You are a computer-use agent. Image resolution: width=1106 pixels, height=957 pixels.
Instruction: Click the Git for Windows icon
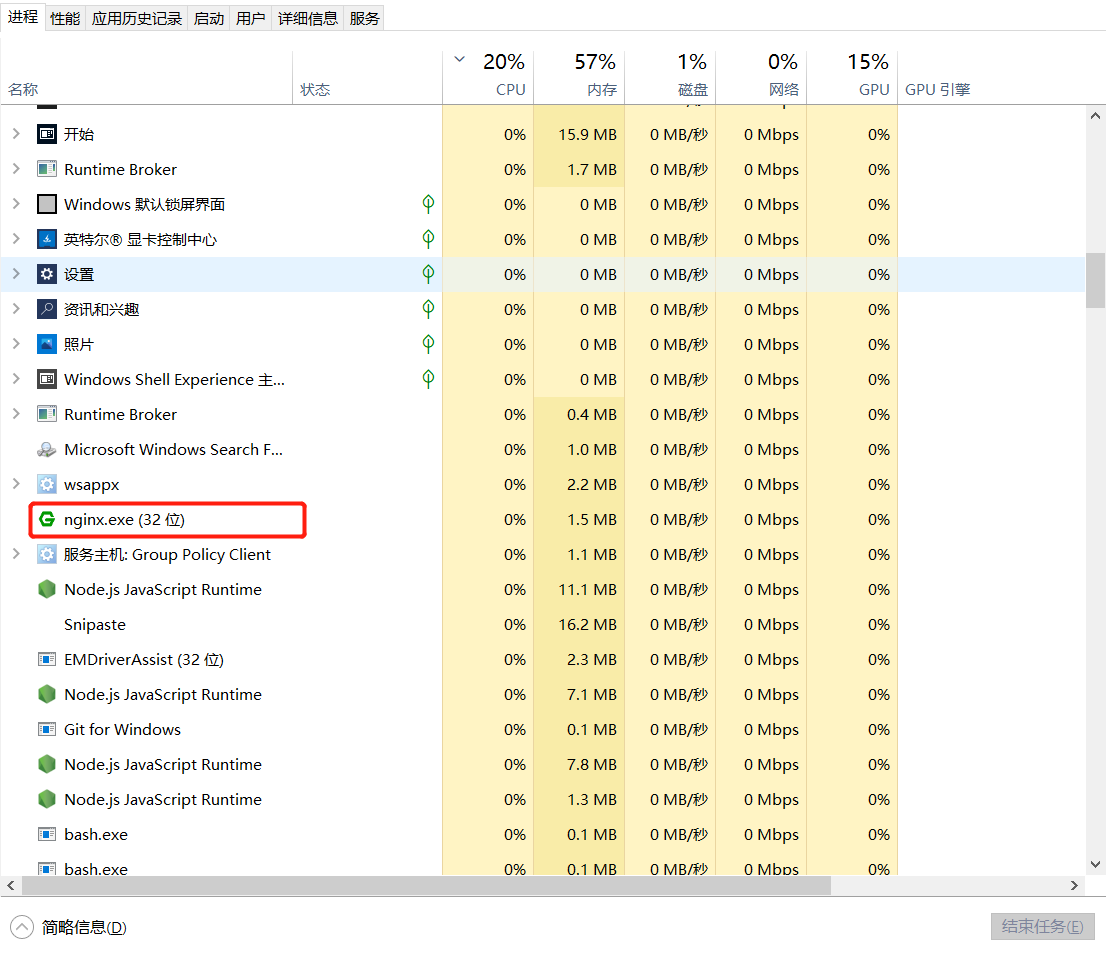coord(47,729)
